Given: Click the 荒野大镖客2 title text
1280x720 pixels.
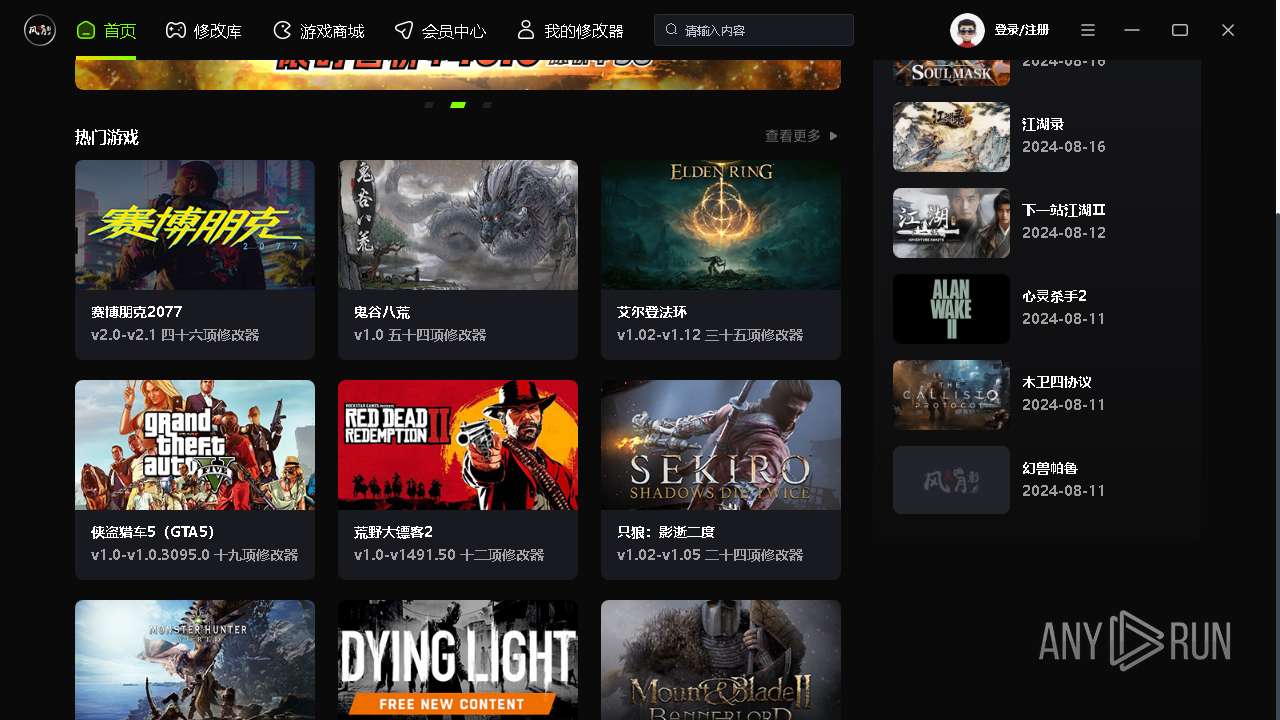Looking at the screenshot, I should (393, 532).
